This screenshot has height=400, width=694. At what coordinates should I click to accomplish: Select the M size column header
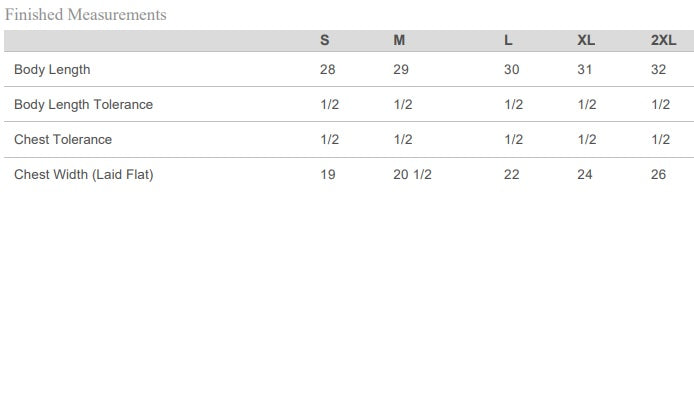pyautogui.click(x=399, y=41)
